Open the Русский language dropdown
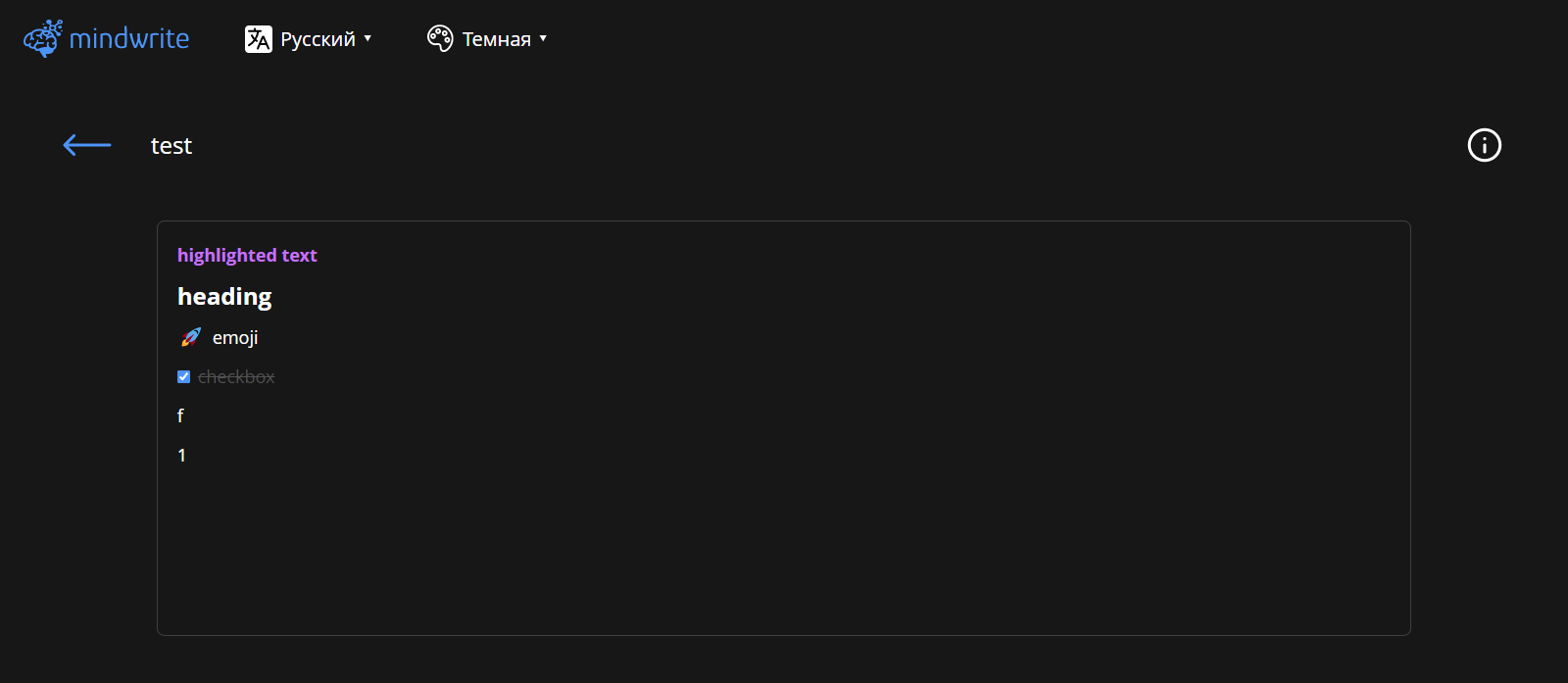Screen dimensions: 1568x683 pyautogui.click(x=309, y=39)
